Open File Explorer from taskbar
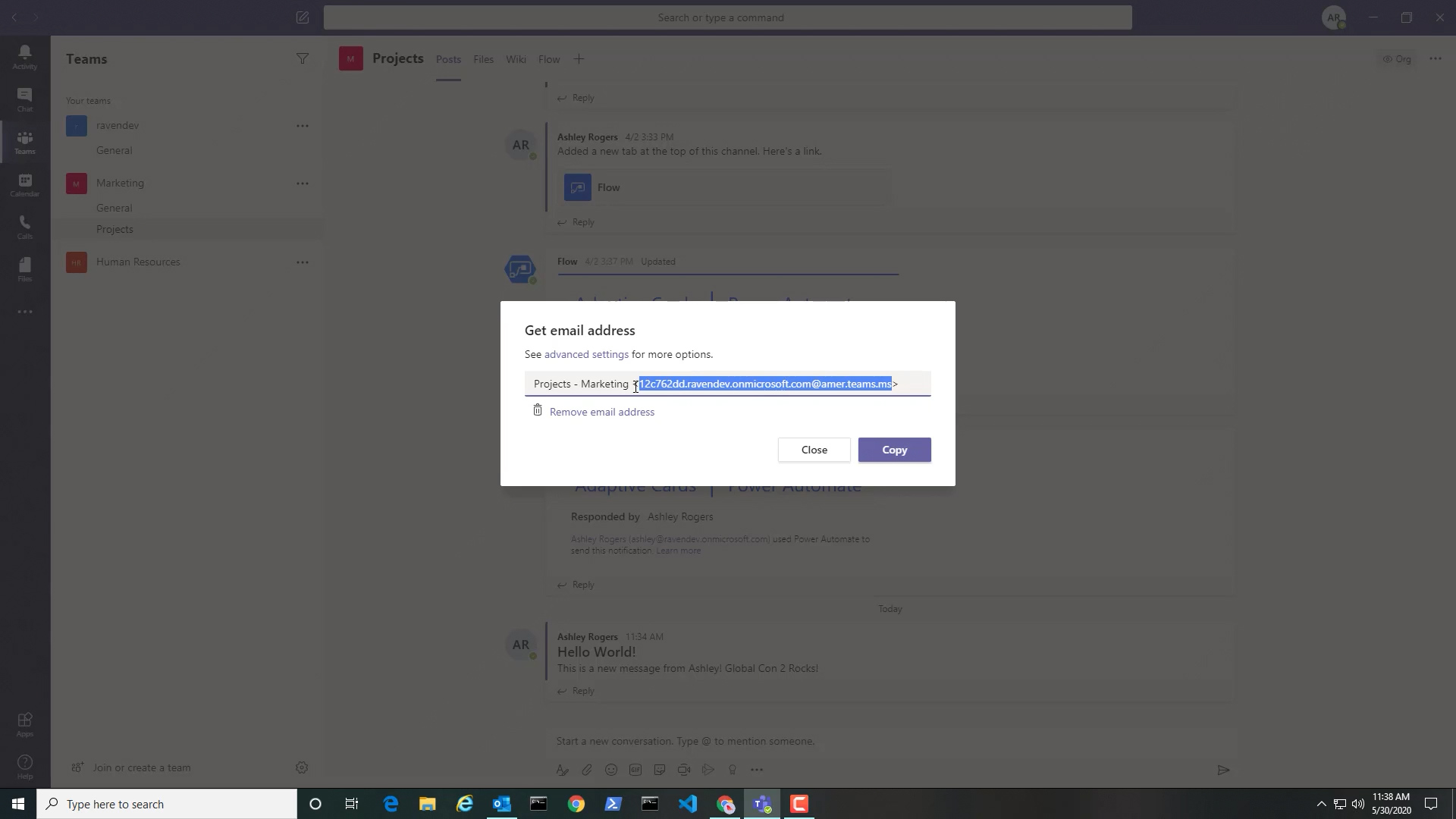Screen dimensions: 1456x819 tap(428, 804)
